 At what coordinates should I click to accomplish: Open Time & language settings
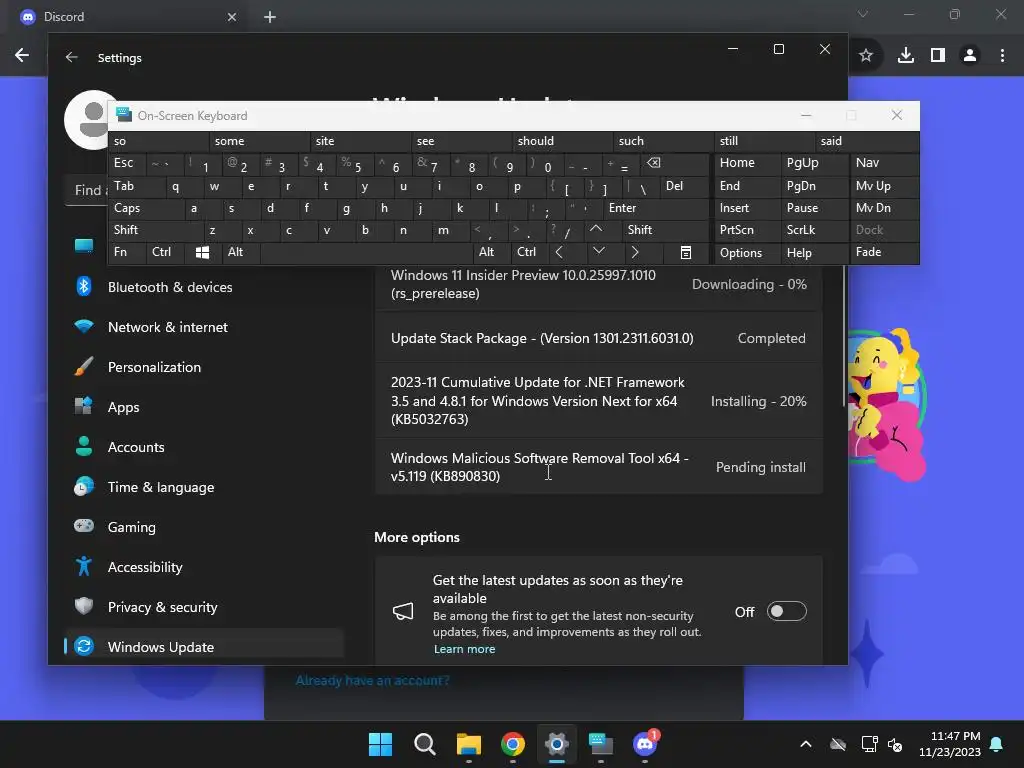click(x=204, y=487)
